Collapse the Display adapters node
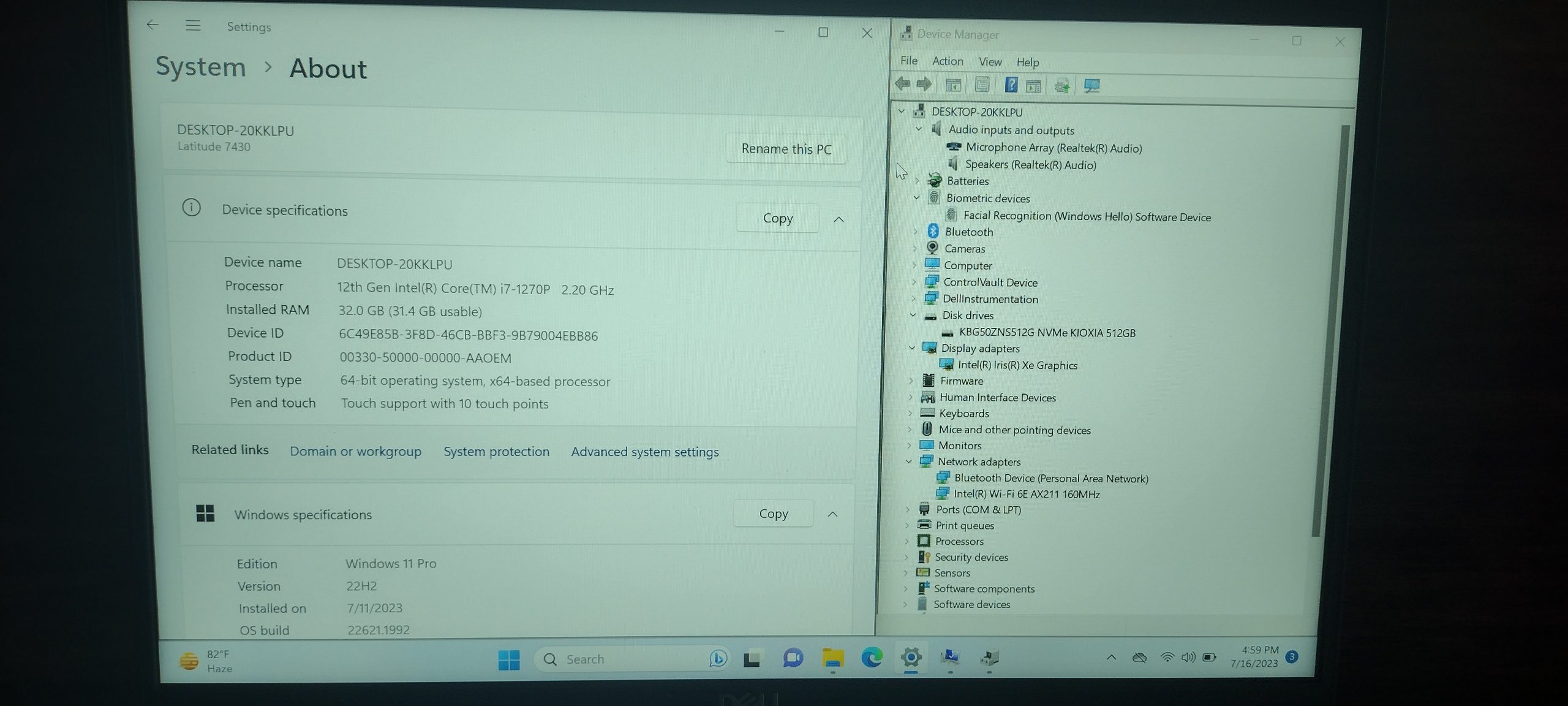 point(912,347)
